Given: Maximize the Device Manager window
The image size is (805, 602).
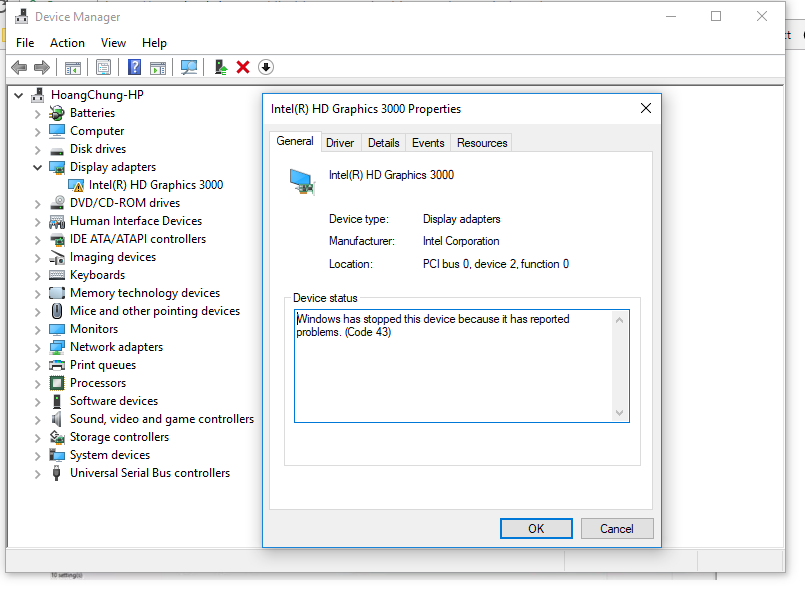Looking at the screenshot, I should pyautogui.click(x=716, y=16).
